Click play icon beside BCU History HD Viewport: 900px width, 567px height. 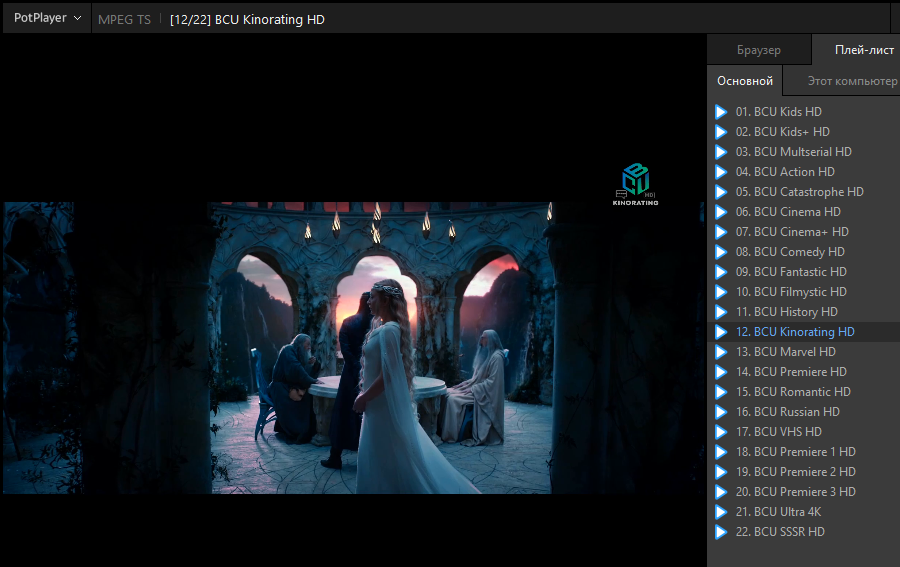[721, 312]
